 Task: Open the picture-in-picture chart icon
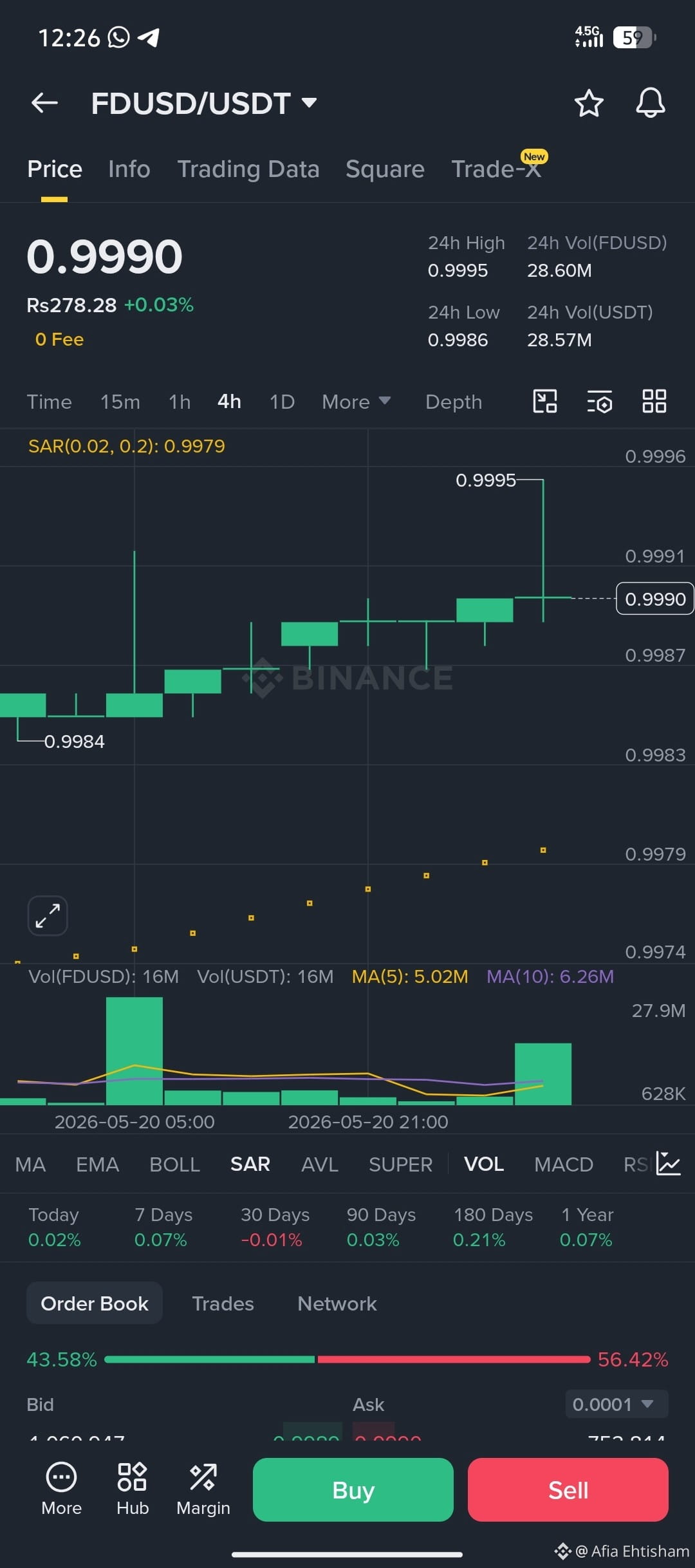click(x=545, y=402)
